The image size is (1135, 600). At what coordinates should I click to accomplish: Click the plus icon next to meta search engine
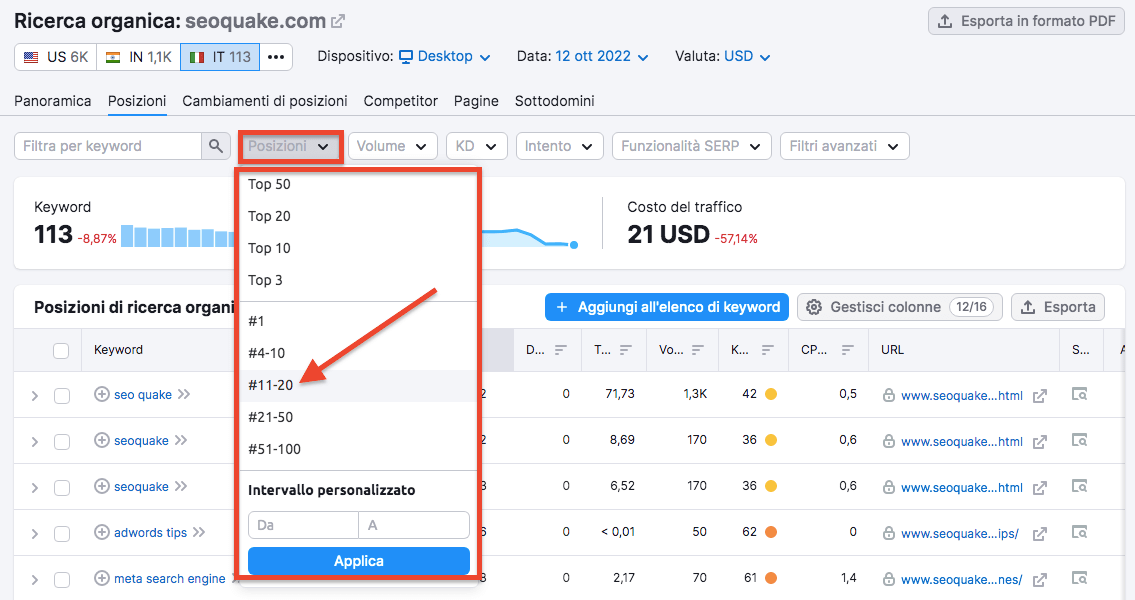click(102, 578)
